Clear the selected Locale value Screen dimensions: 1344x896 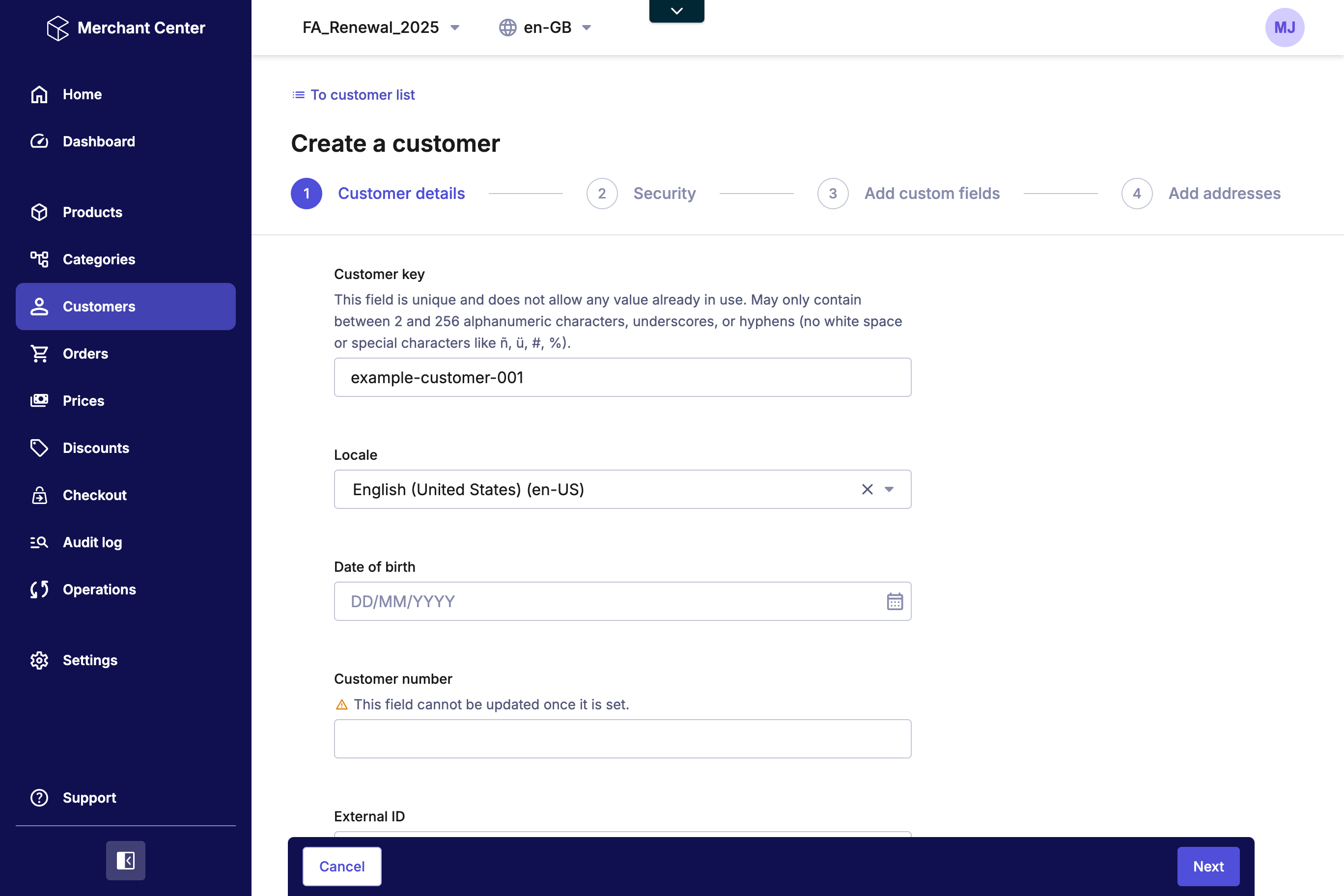[x=867, y=489]
